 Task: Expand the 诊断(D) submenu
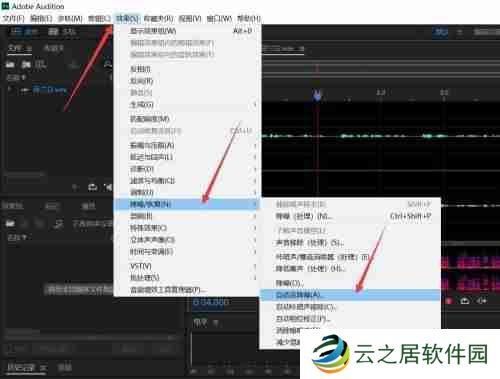coord(187,169)
